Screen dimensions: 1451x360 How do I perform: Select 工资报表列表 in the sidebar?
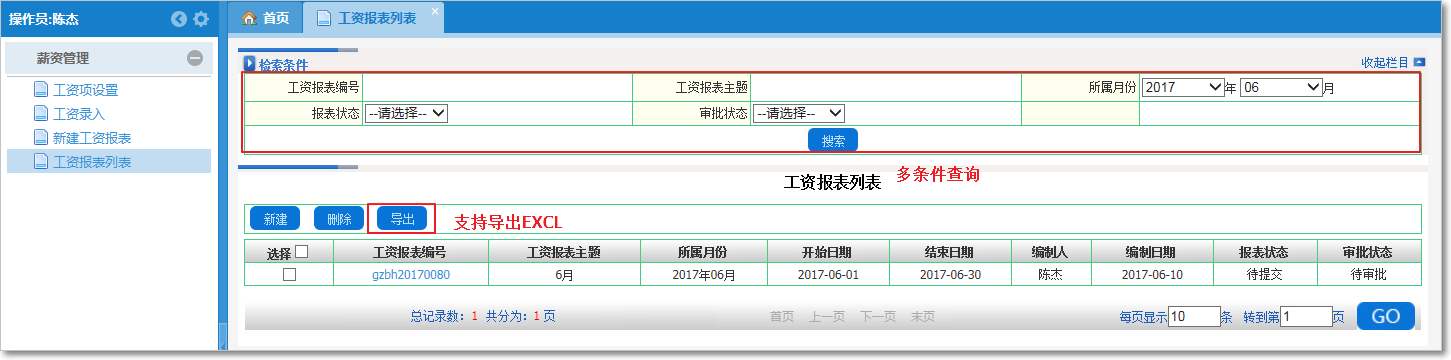pos(92,162)
